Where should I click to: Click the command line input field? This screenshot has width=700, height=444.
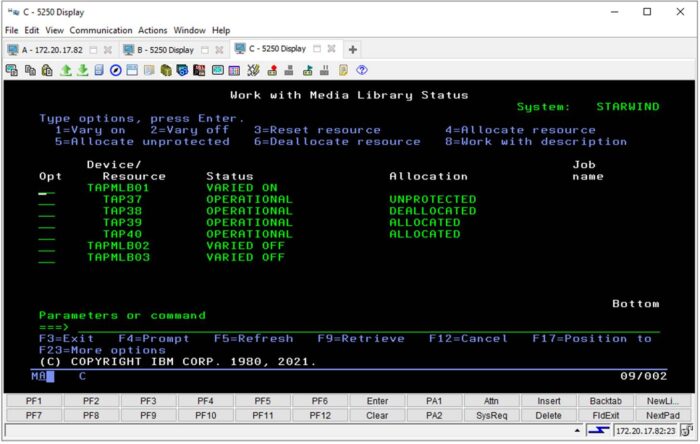[x=360, y=327]
